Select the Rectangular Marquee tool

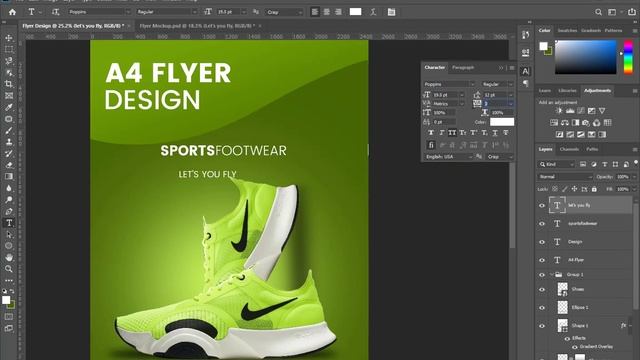click(x=9, y=49)
